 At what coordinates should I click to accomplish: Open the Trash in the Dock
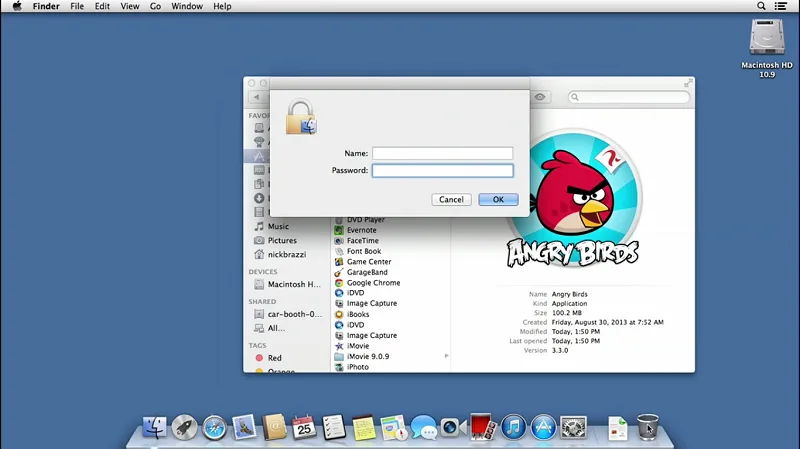tap(647, 428)
